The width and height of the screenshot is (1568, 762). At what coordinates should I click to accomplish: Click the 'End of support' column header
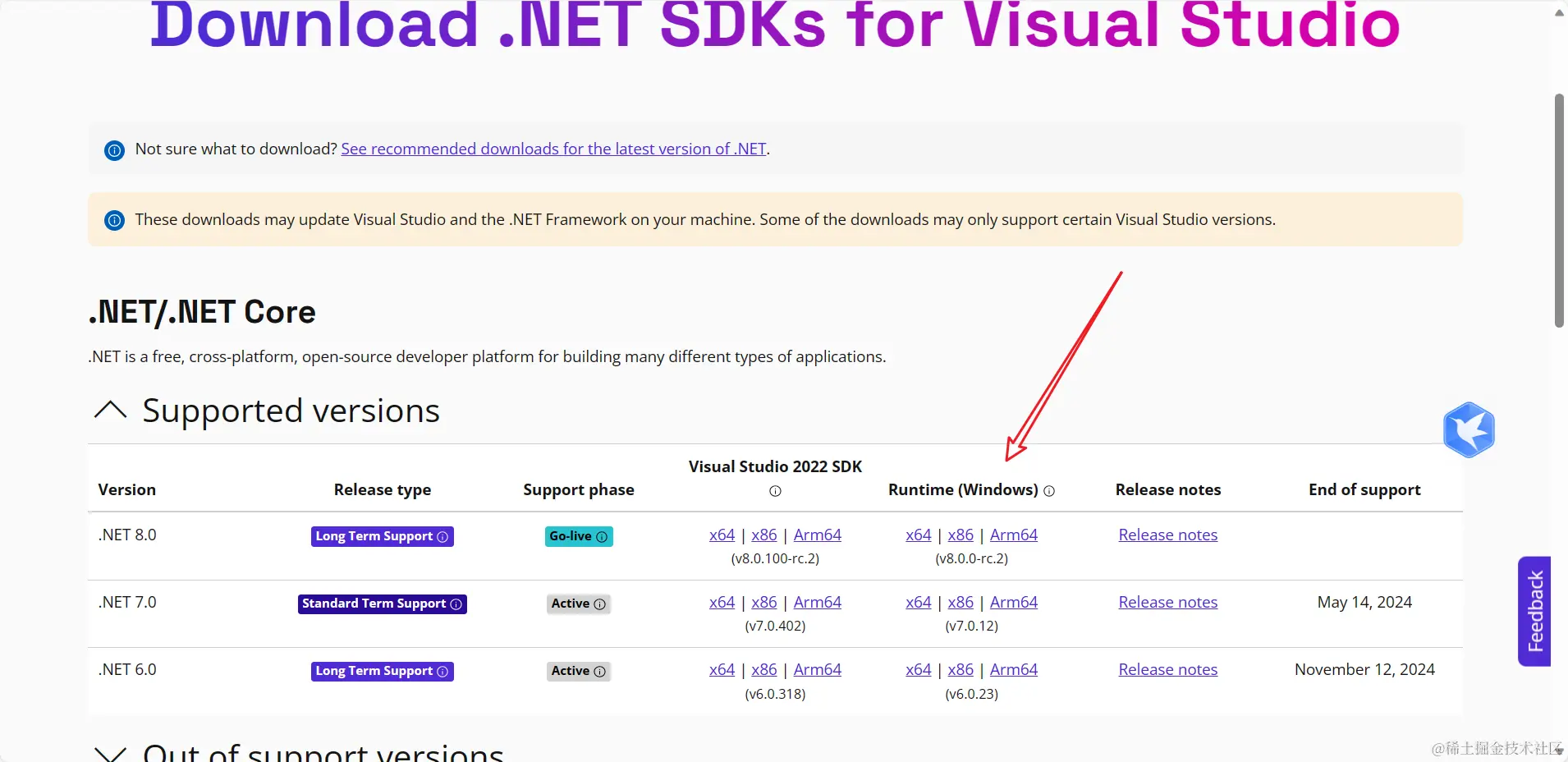[x=1364, y=489]
